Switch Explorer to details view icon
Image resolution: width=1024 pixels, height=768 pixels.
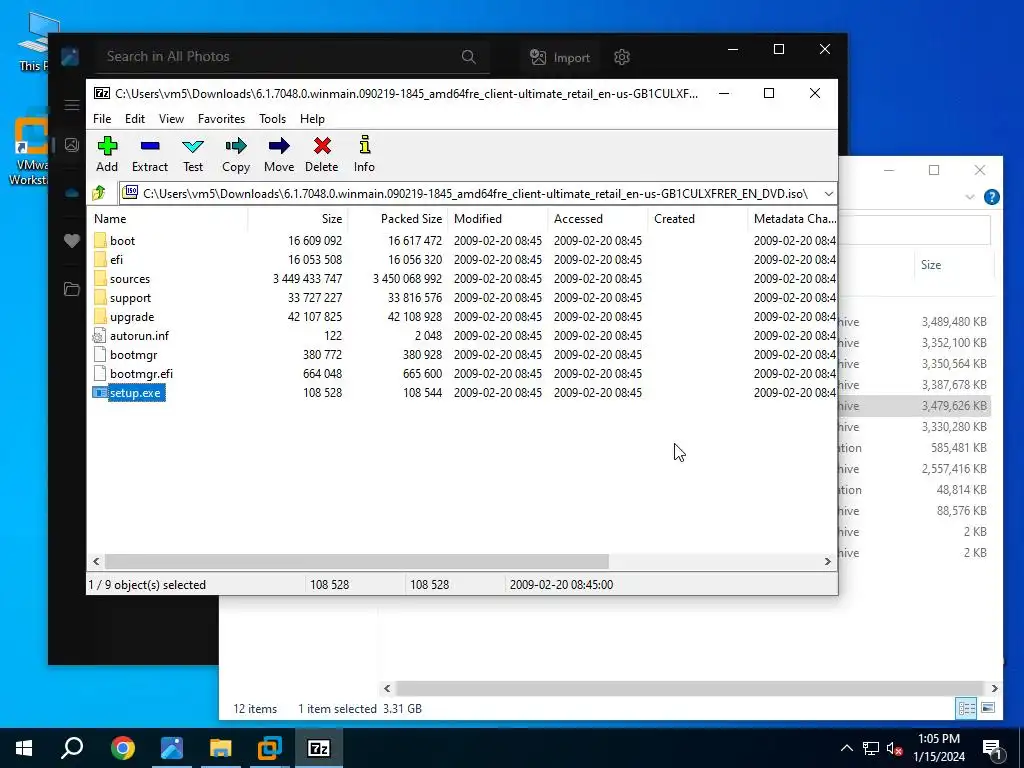click(x=967, y=708)
